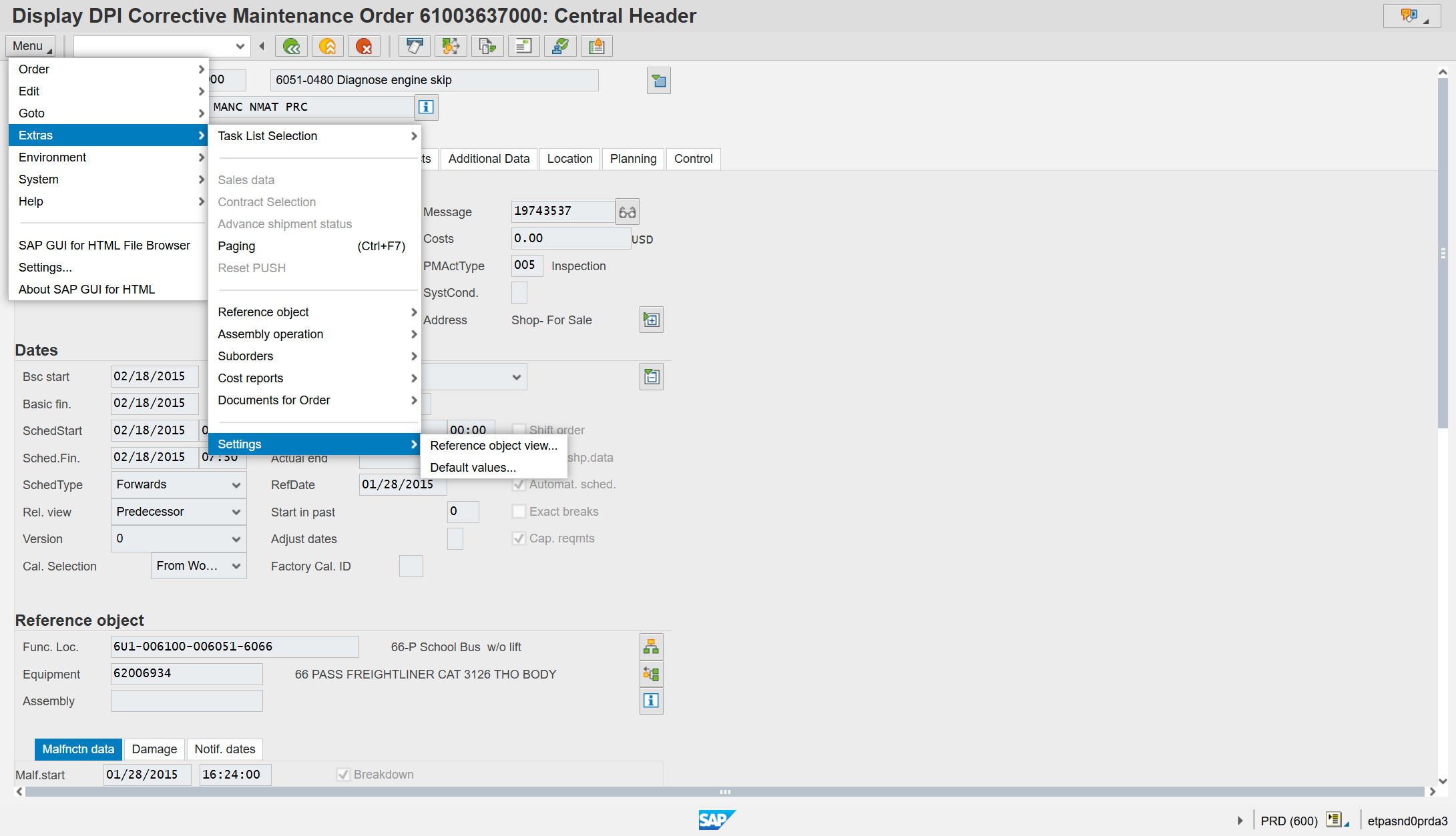The height and width of the screenshot is (836, 1456).
Task: Open the transaction command field dropdown
Action: tap(240, 46)
